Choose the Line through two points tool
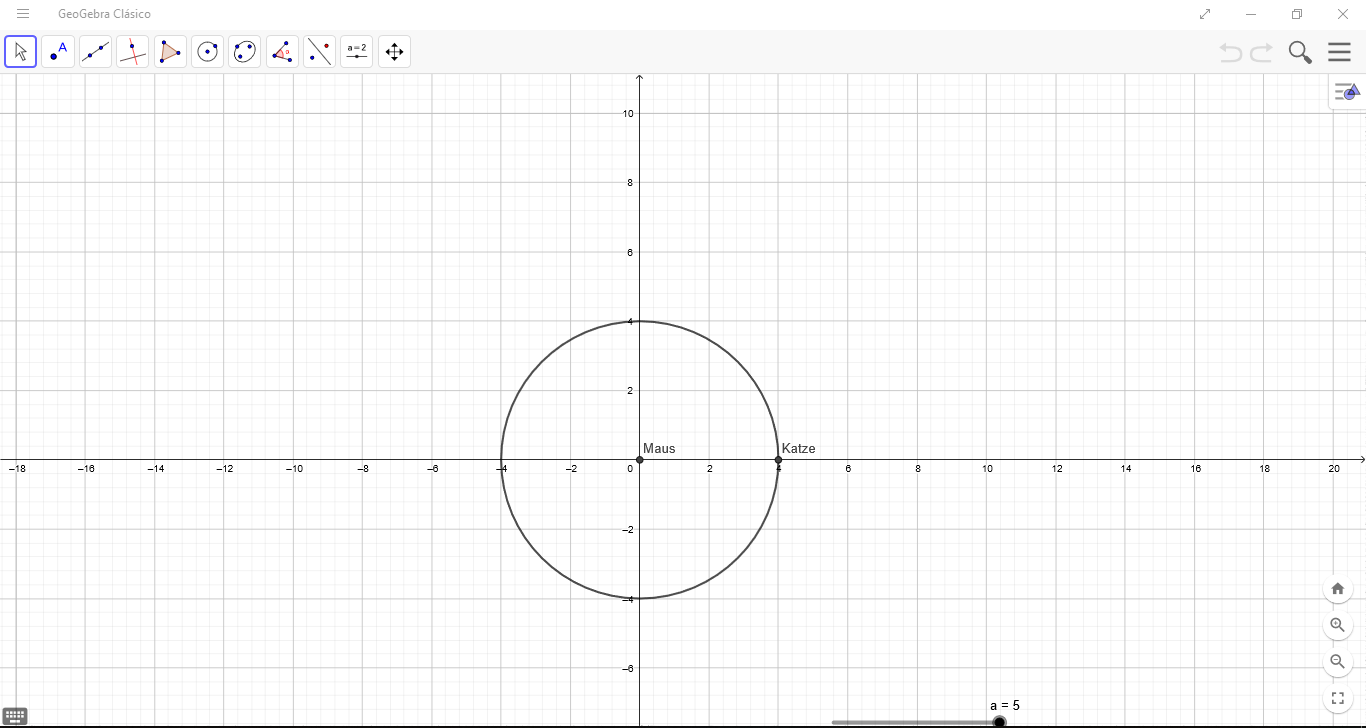The height and width of the screenshot is (728, 1366). coord(95,52)
